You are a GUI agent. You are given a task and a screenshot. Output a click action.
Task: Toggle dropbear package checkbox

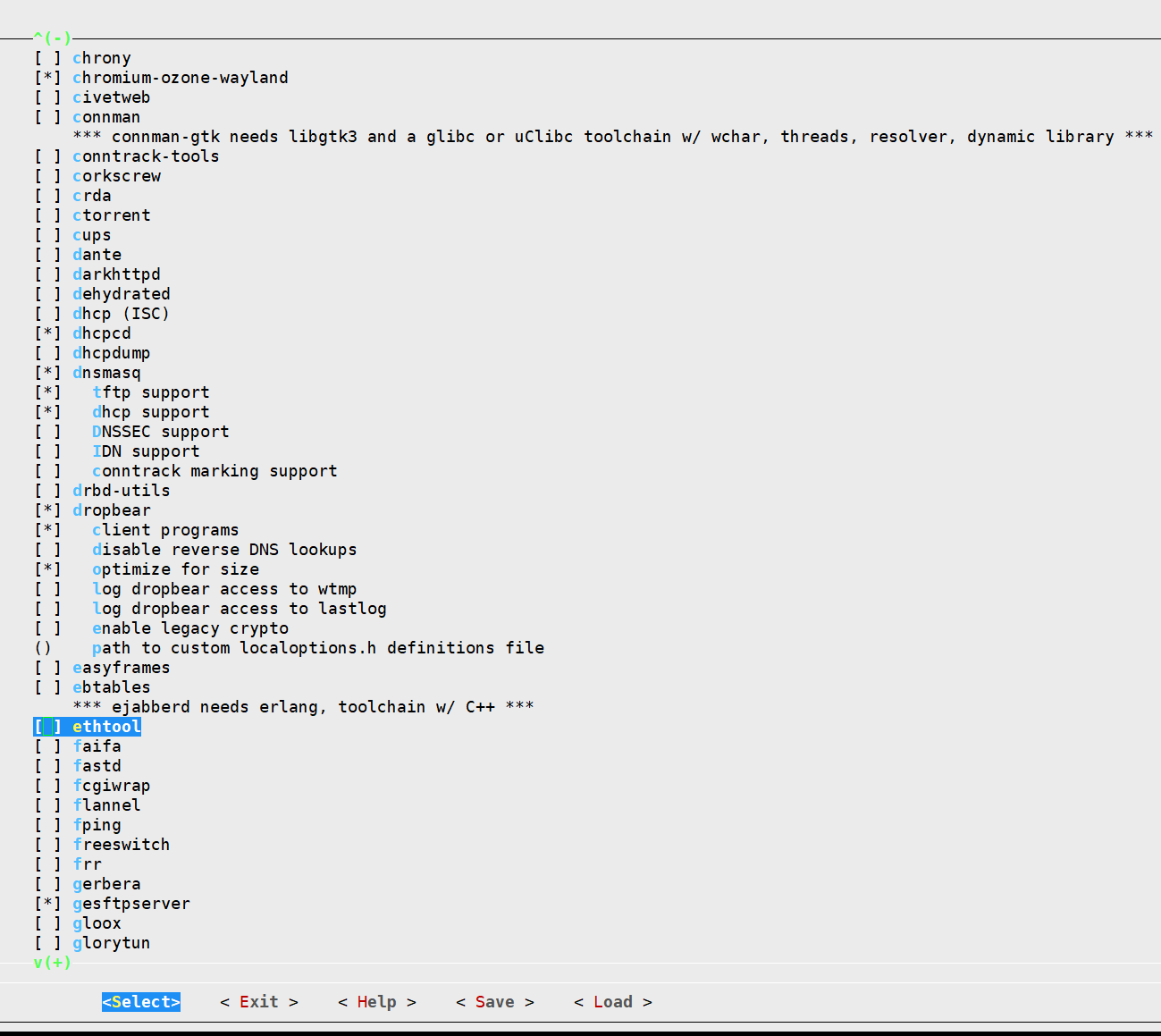point(47,510)
